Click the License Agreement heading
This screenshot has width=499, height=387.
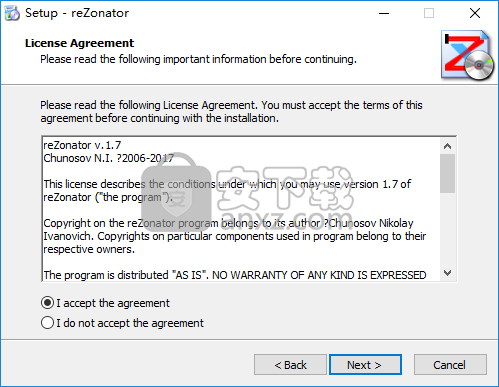[x=79, y=43]
